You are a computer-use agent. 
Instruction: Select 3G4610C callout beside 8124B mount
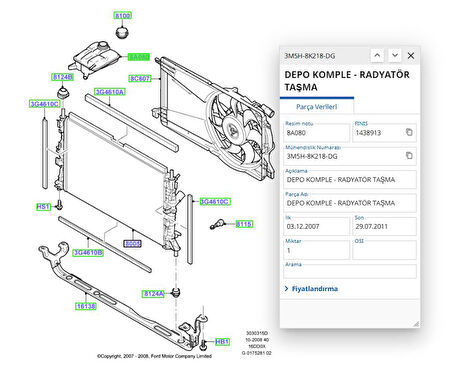pos(45,104)
